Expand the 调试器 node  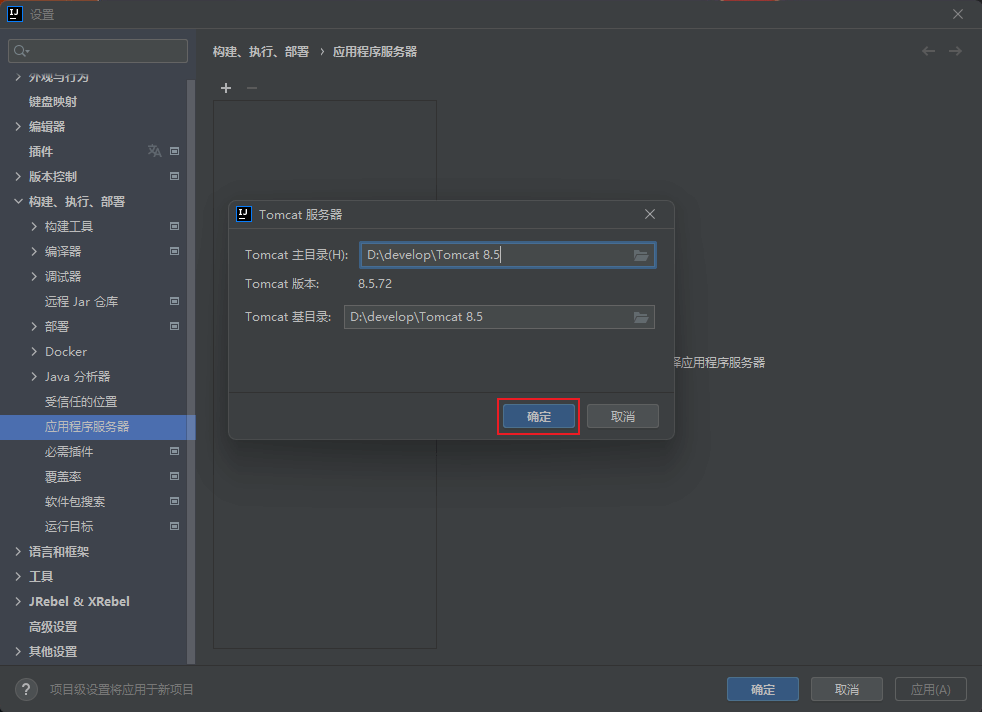tap(34, 276)
